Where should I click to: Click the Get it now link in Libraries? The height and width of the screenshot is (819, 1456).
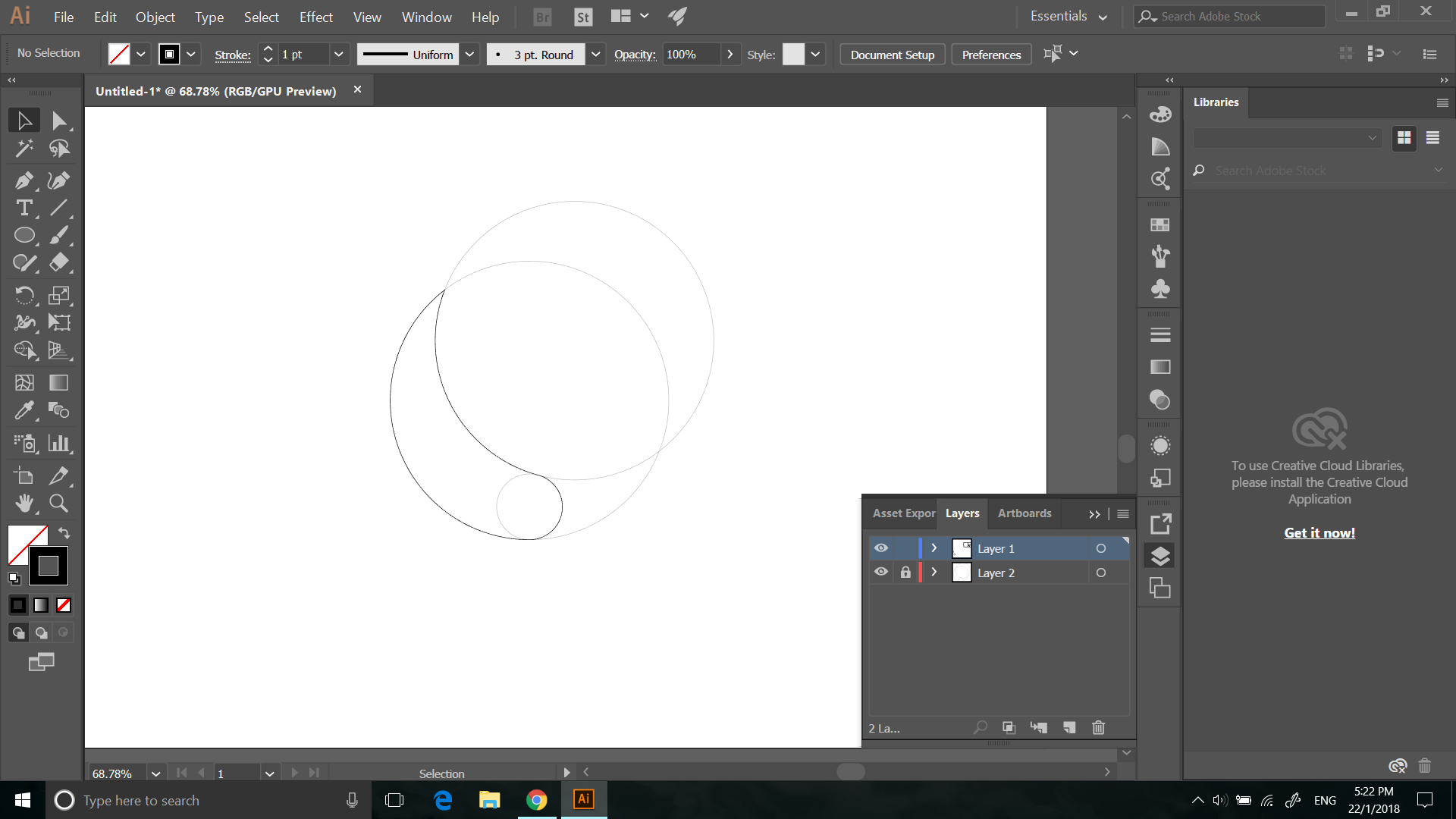1319,532
